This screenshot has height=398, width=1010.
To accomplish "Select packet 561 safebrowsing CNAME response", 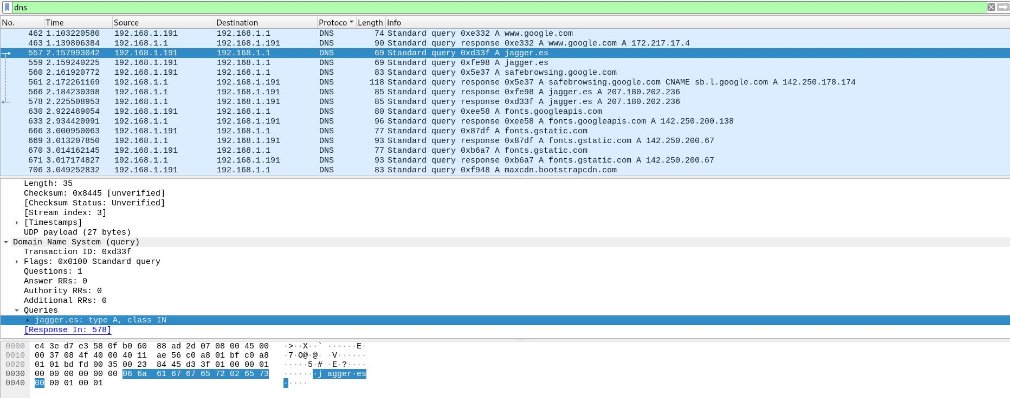I will coord(505,82).
